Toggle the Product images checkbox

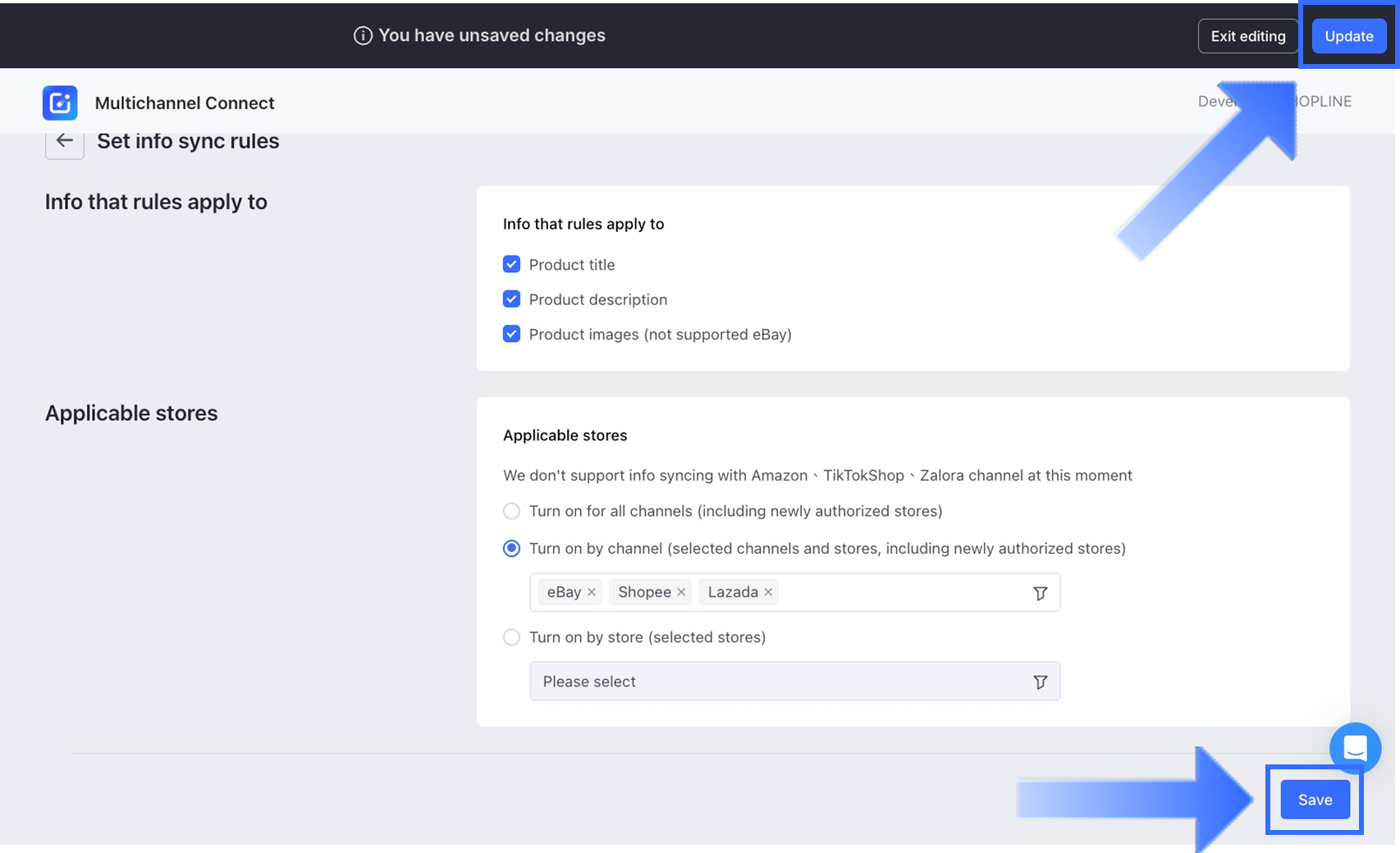tap(511, 334)
